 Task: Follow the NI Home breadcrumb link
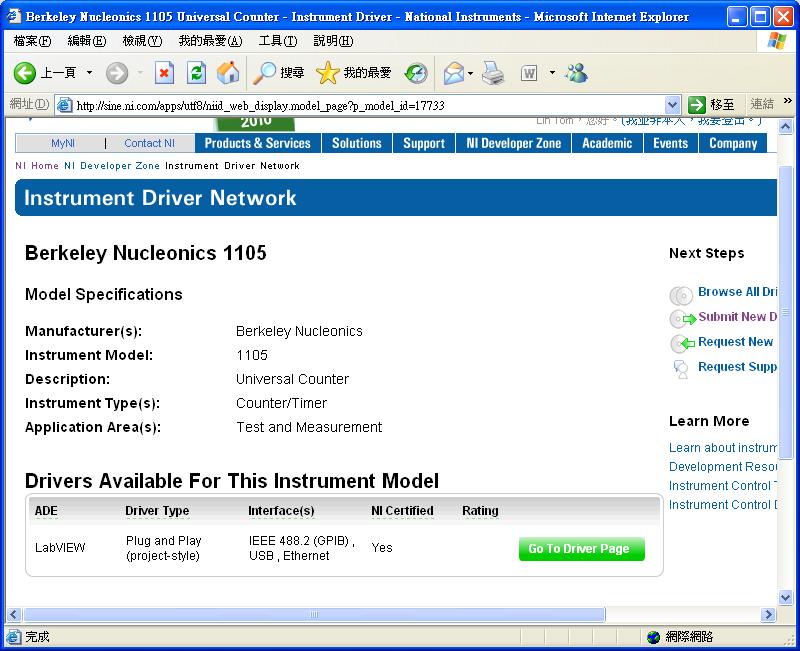(x=37, y=166)
